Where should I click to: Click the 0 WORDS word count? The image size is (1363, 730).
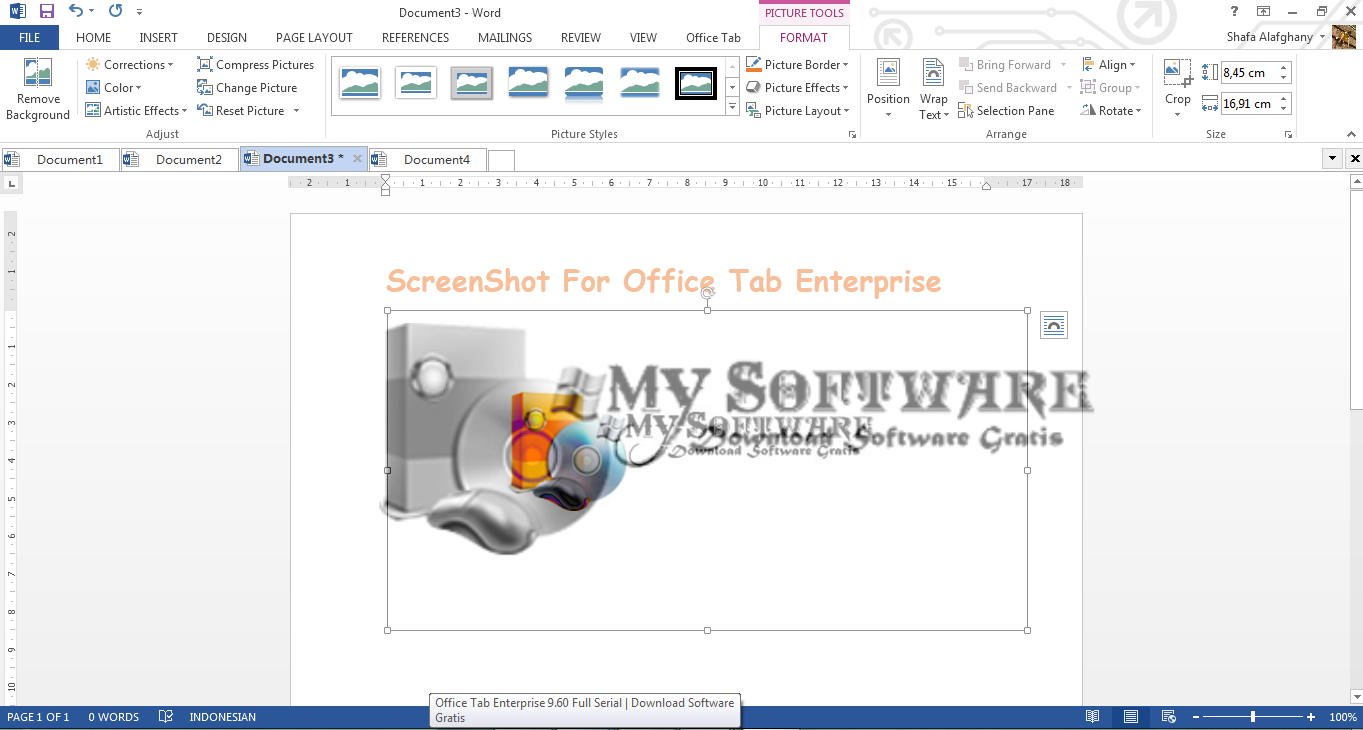[x=113, y=717]
